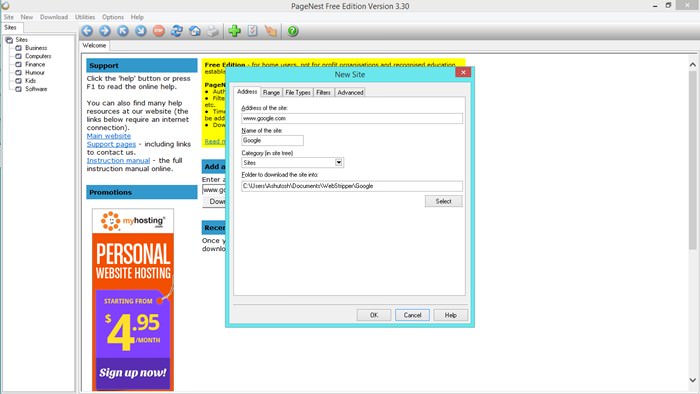Screen dimensions: 700x394
Task: Click the Address of the site field
Action: coord(352,118)
